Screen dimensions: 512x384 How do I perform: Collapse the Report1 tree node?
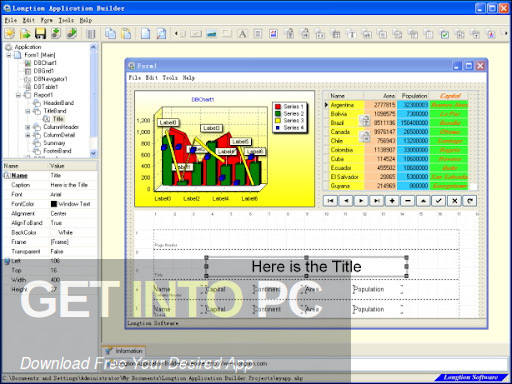coord(19,95)
